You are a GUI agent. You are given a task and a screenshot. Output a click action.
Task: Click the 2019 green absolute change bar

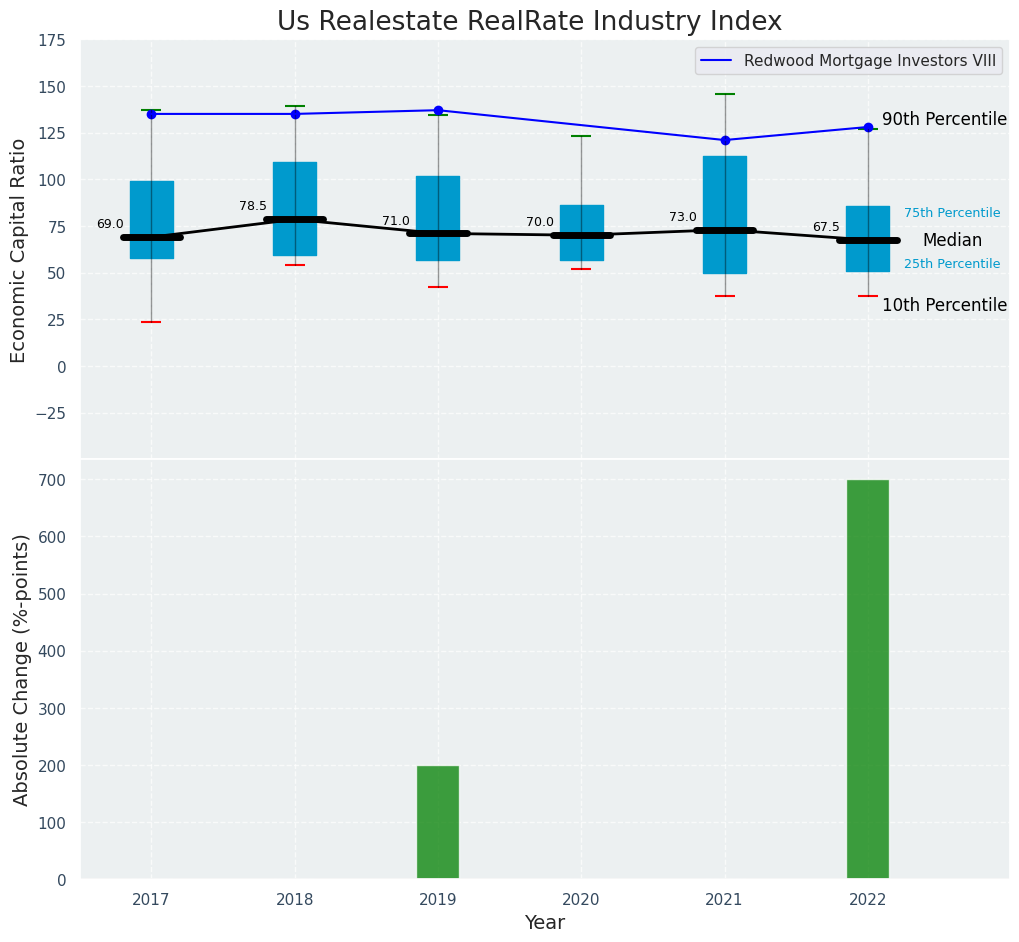tap(438, 822)
